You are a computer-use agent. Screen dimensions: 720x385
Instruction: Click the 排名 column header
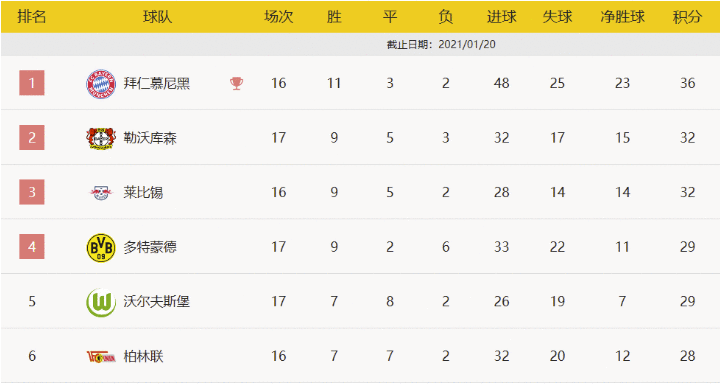tap(32, 17)
